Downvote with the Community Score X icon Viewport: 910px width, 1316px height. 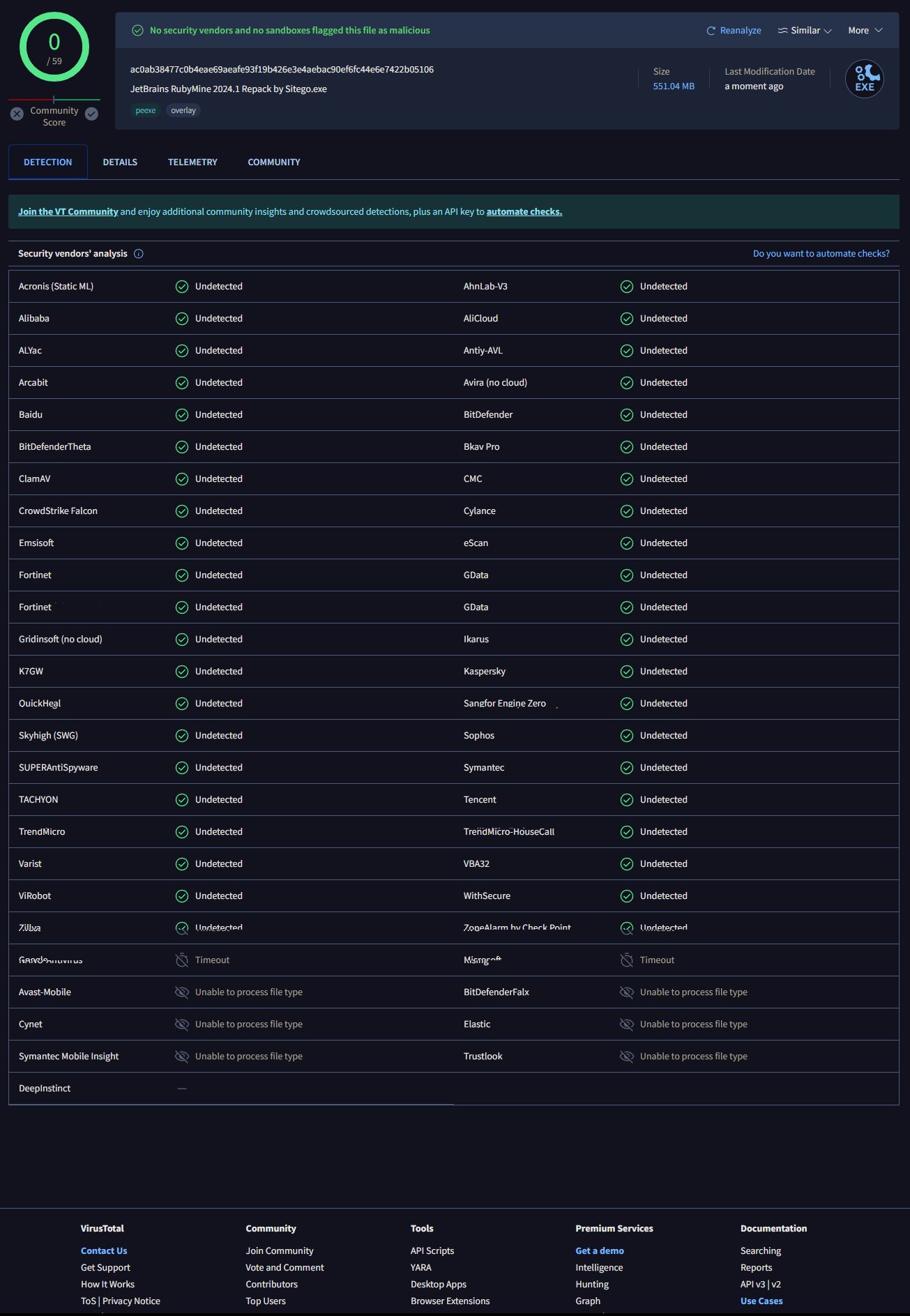[x=17, y=114]
